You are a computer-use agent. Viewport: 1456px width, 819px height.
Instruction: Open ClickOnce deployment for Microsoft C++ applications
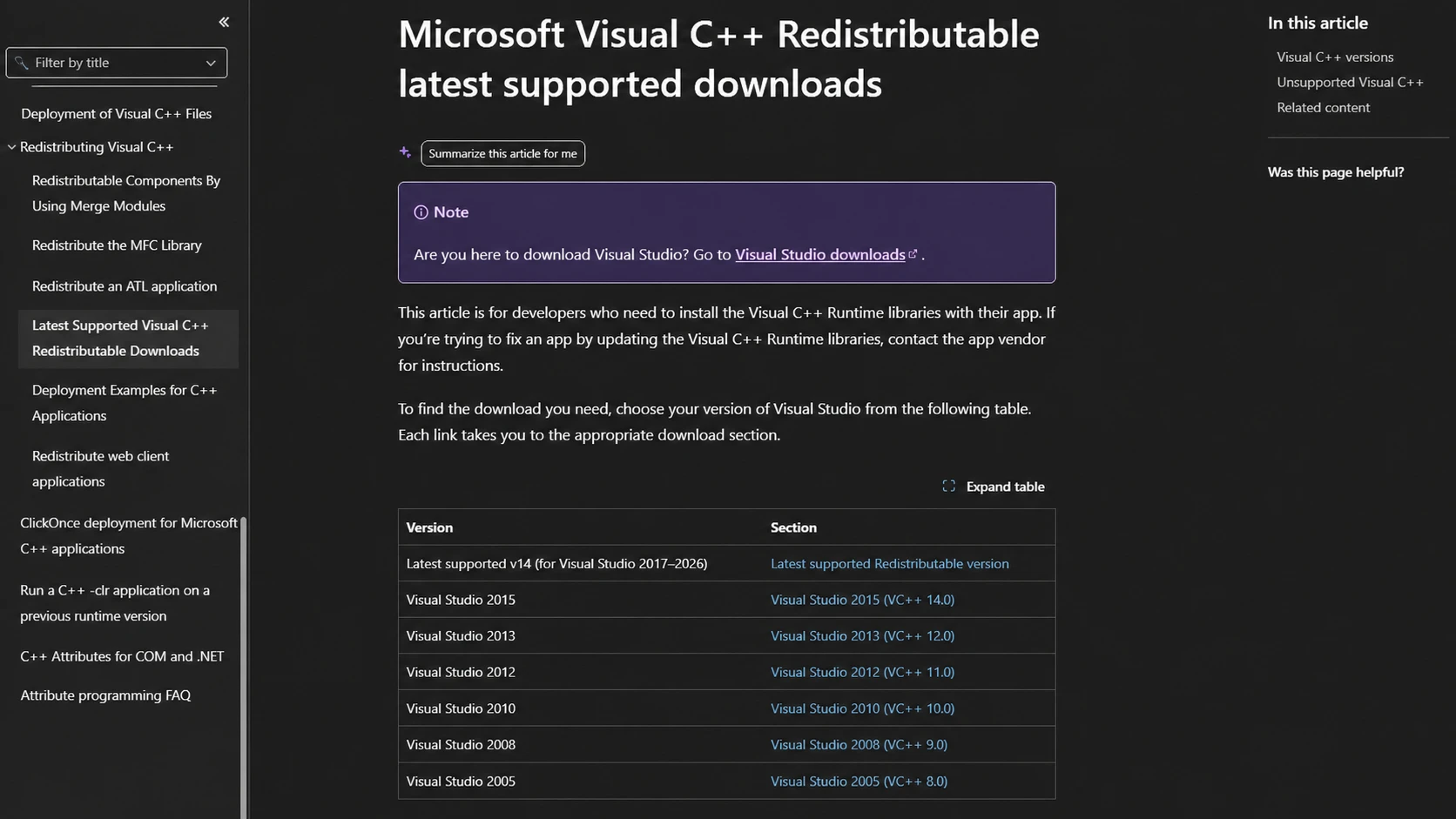(x=128, y=536)
